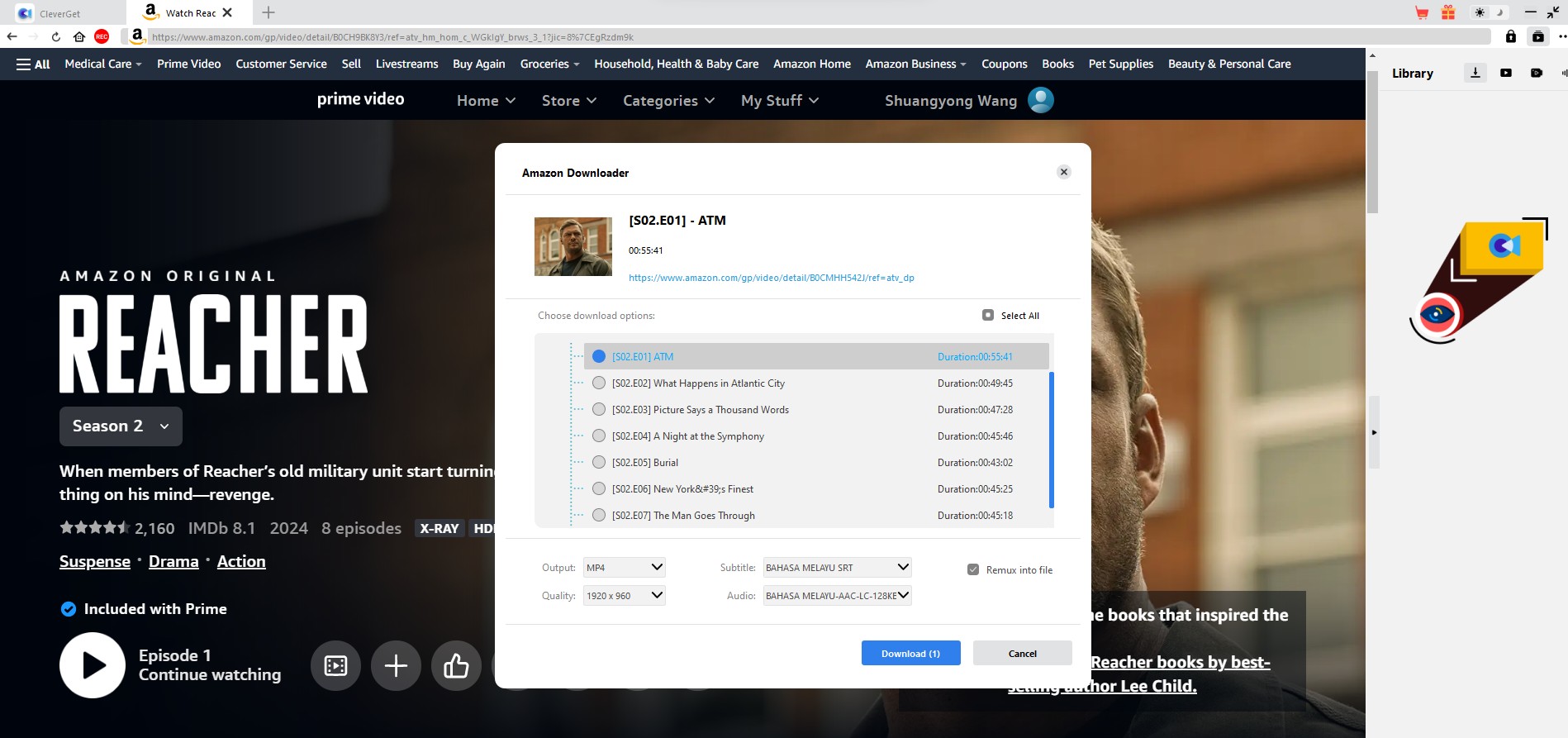Expand the My Stuff menu

pos(780,100)
